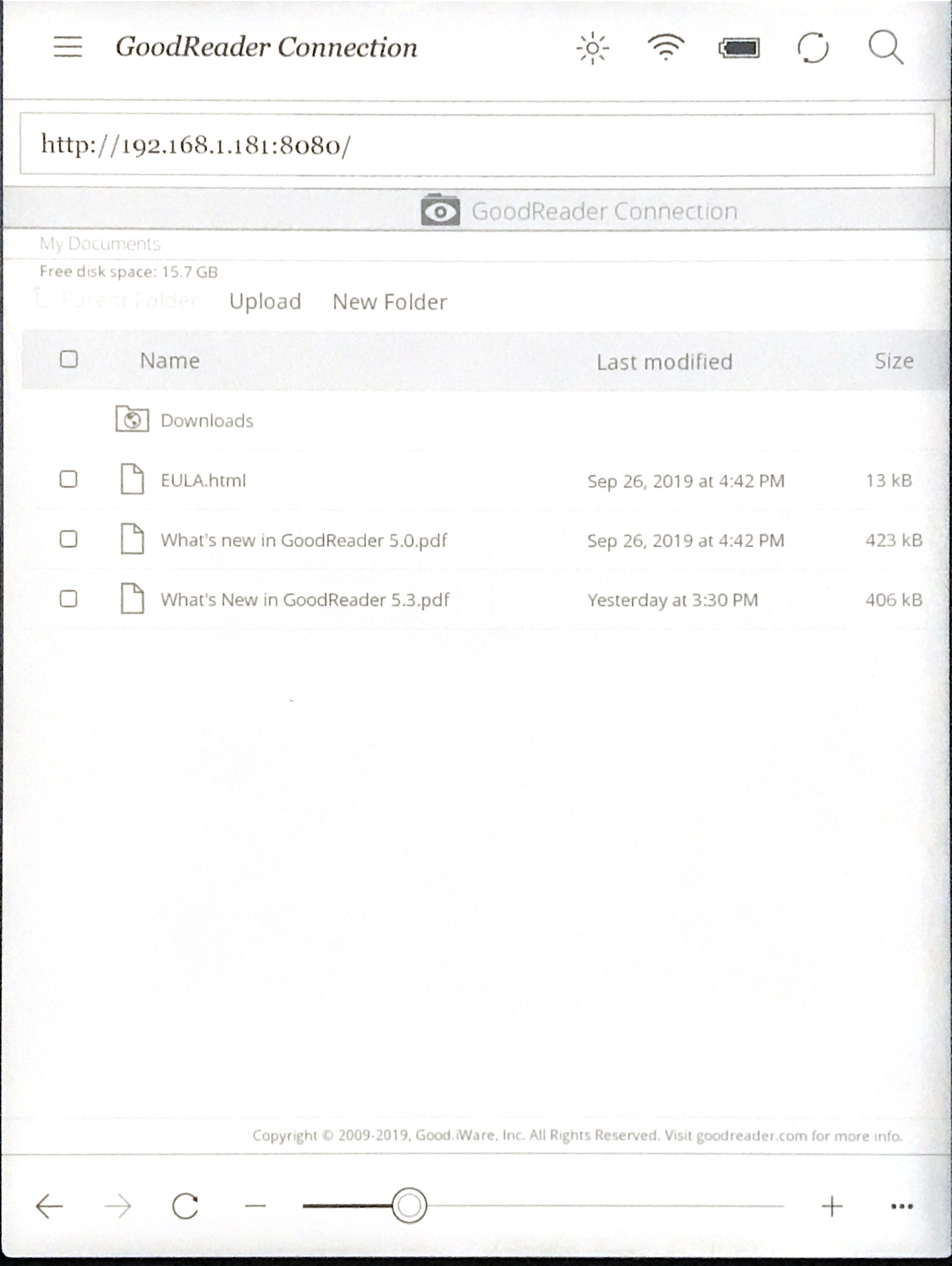Click EULA.html's 'Sep 26, 2019 at 4:42 PM' date
The image size is (952, 1266).
pyautogui.click(x=686, y=481)
